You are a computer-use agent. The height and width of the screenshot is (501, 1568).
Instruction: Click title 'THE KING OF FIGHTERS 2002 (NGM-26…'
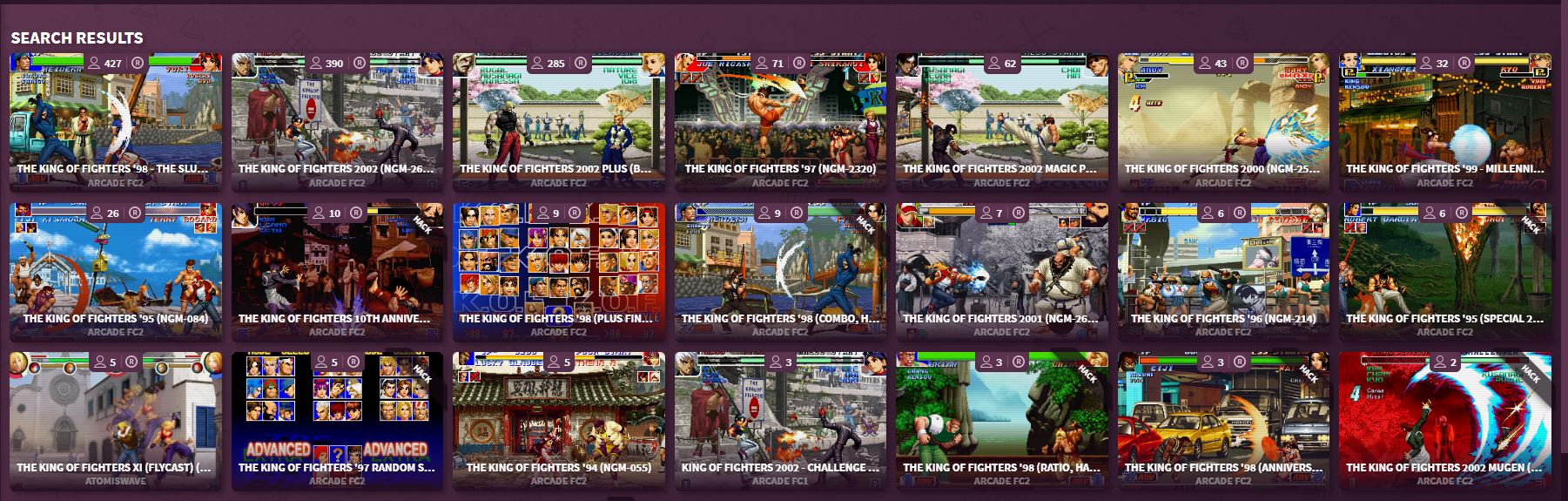point(336,169)
